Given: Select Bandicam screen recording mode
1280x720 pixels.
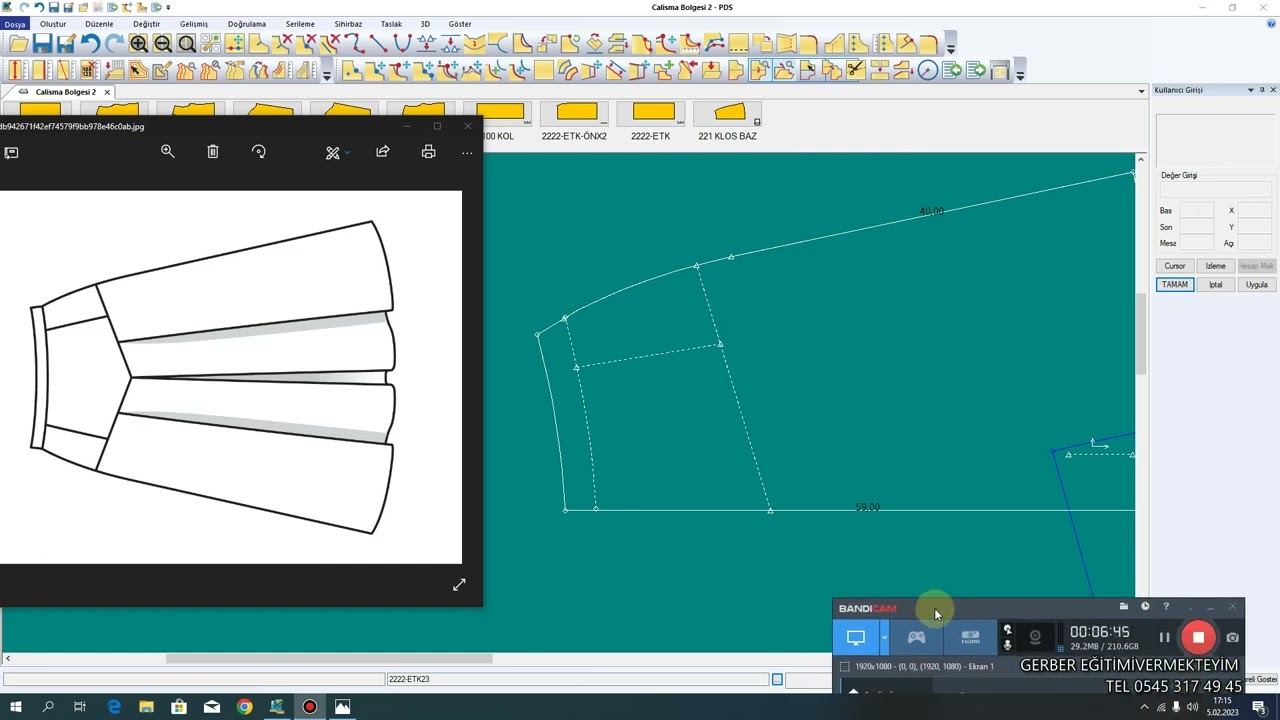Looking at the screenshot, I should coord(856,637).
